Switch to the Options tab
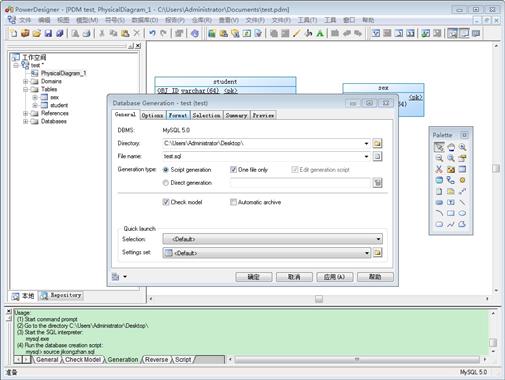This screenshot has width=505, height=380. (x=152, y=115)
